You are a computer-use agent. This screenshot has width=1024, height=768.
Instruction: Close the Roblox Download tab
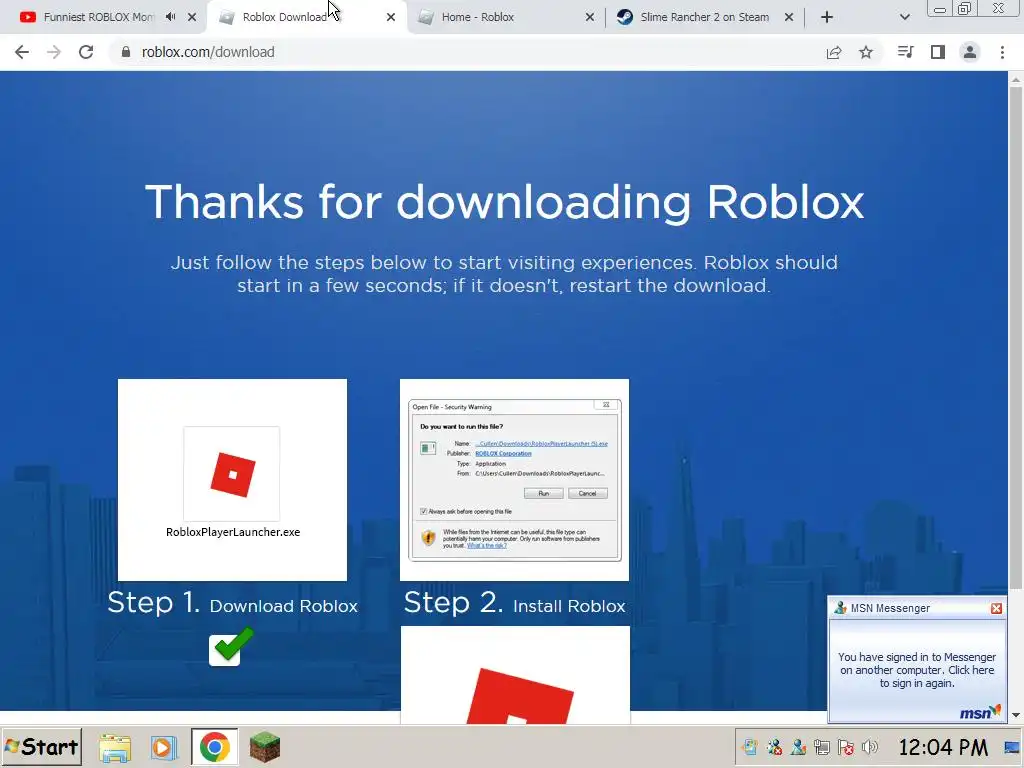pos(391,18)
